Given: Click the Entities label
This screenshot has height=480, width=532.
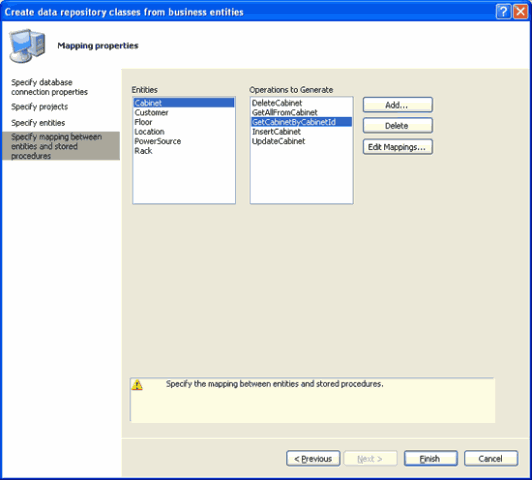Looking at the screenshot, I should tap(145, 90).
